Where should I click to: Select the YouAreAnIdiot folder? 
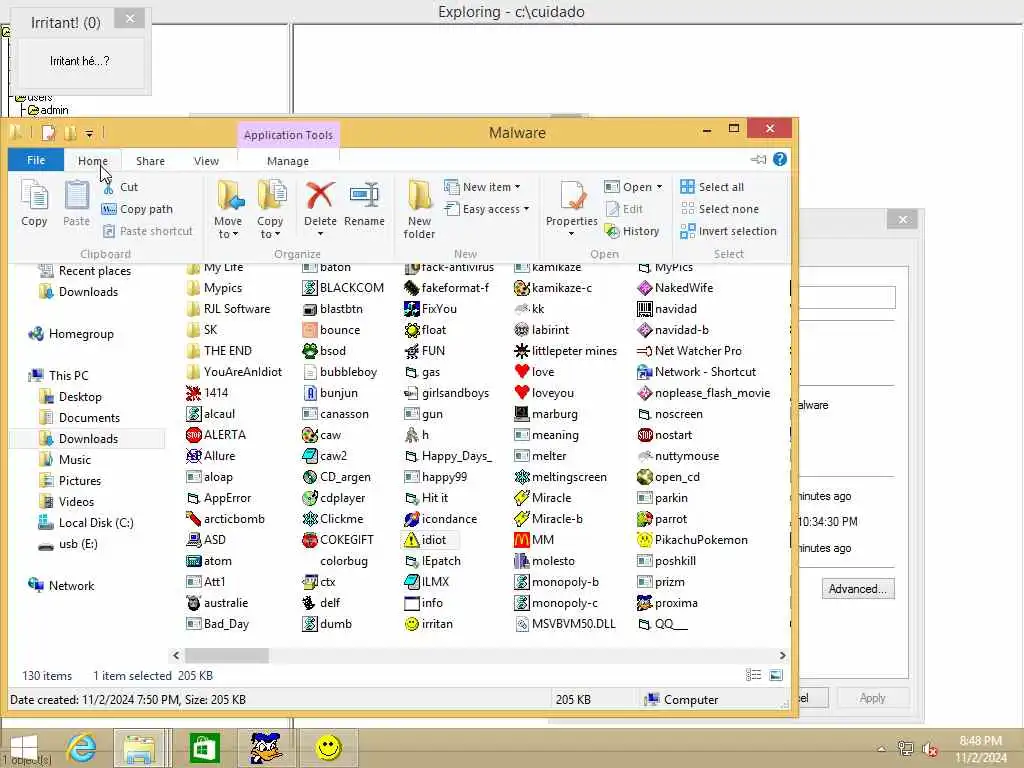click(x=234, y=372)
